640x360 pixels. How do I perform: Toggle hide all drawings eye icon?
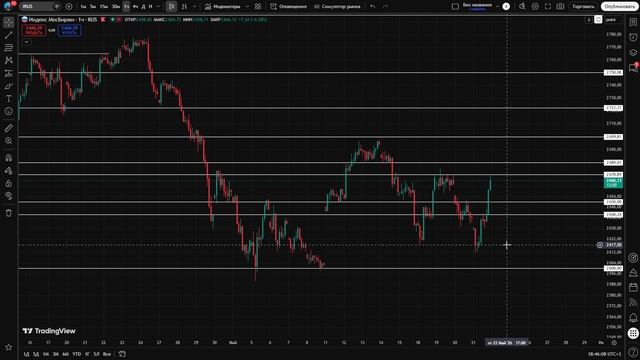tap(9, 196)
